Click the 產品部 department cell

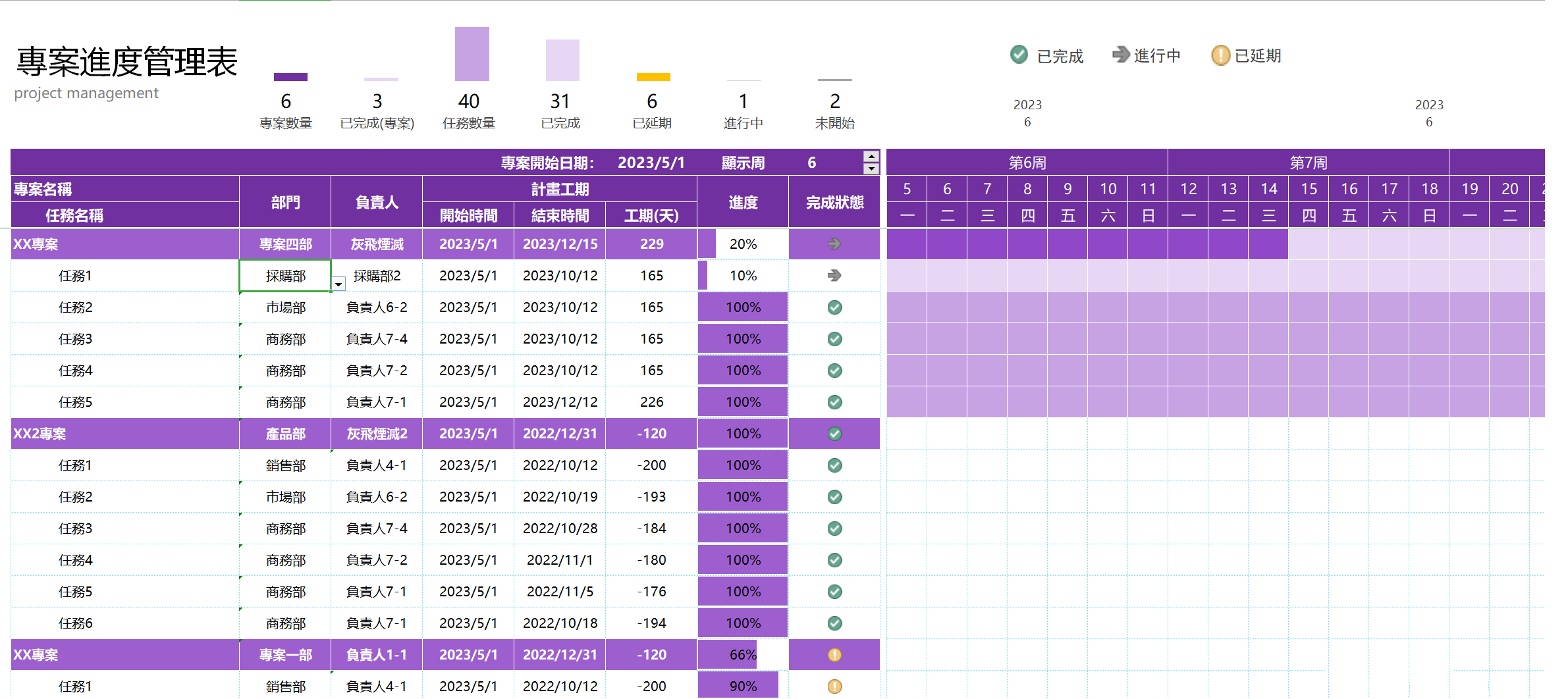[285, 434]
